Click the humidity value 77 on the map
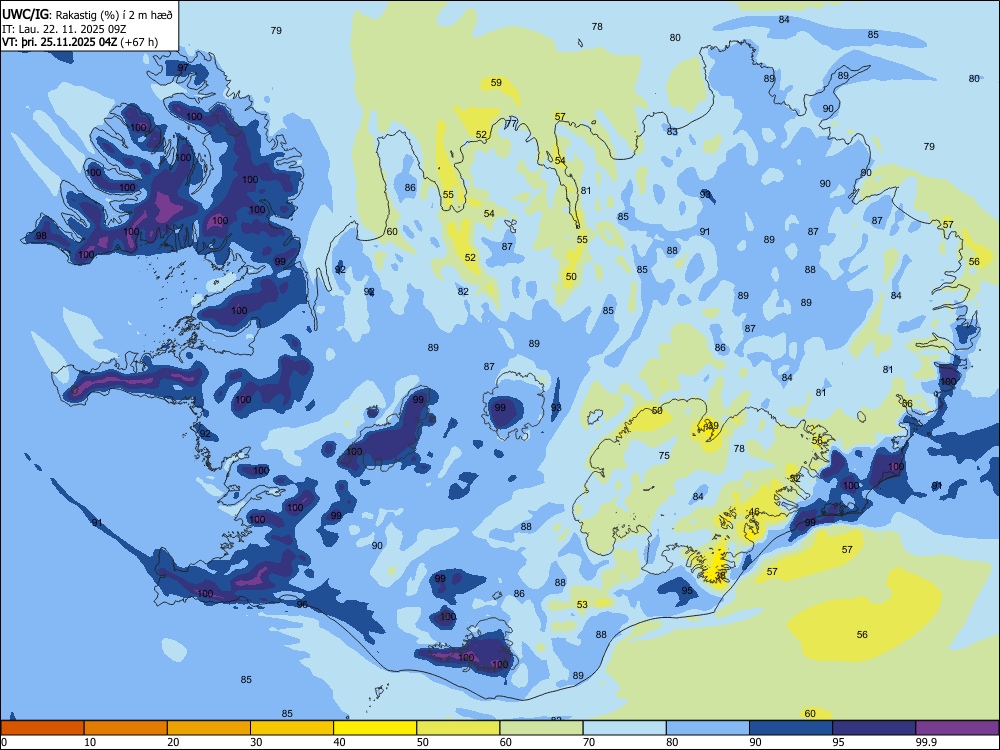 [511, 123]
